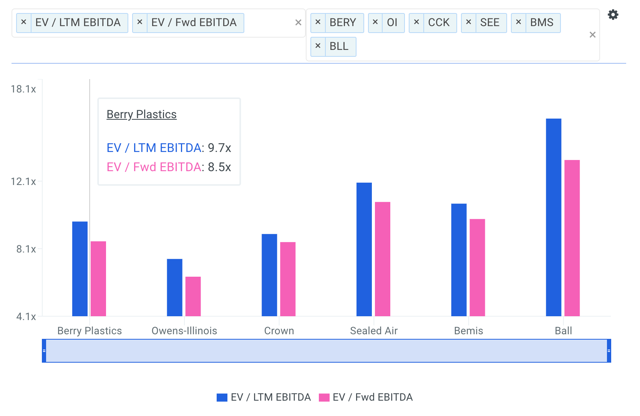Clear all selected company tickers
The height and width of the screenshot is (416, 640).
pyautogui.click(x=592, y=35)
